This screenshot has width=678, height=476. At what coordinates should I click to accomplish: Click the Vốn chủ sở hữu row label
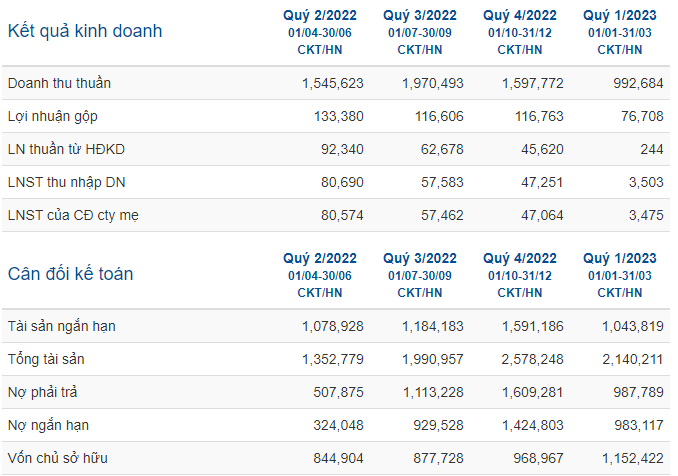(x=58, y=458)
